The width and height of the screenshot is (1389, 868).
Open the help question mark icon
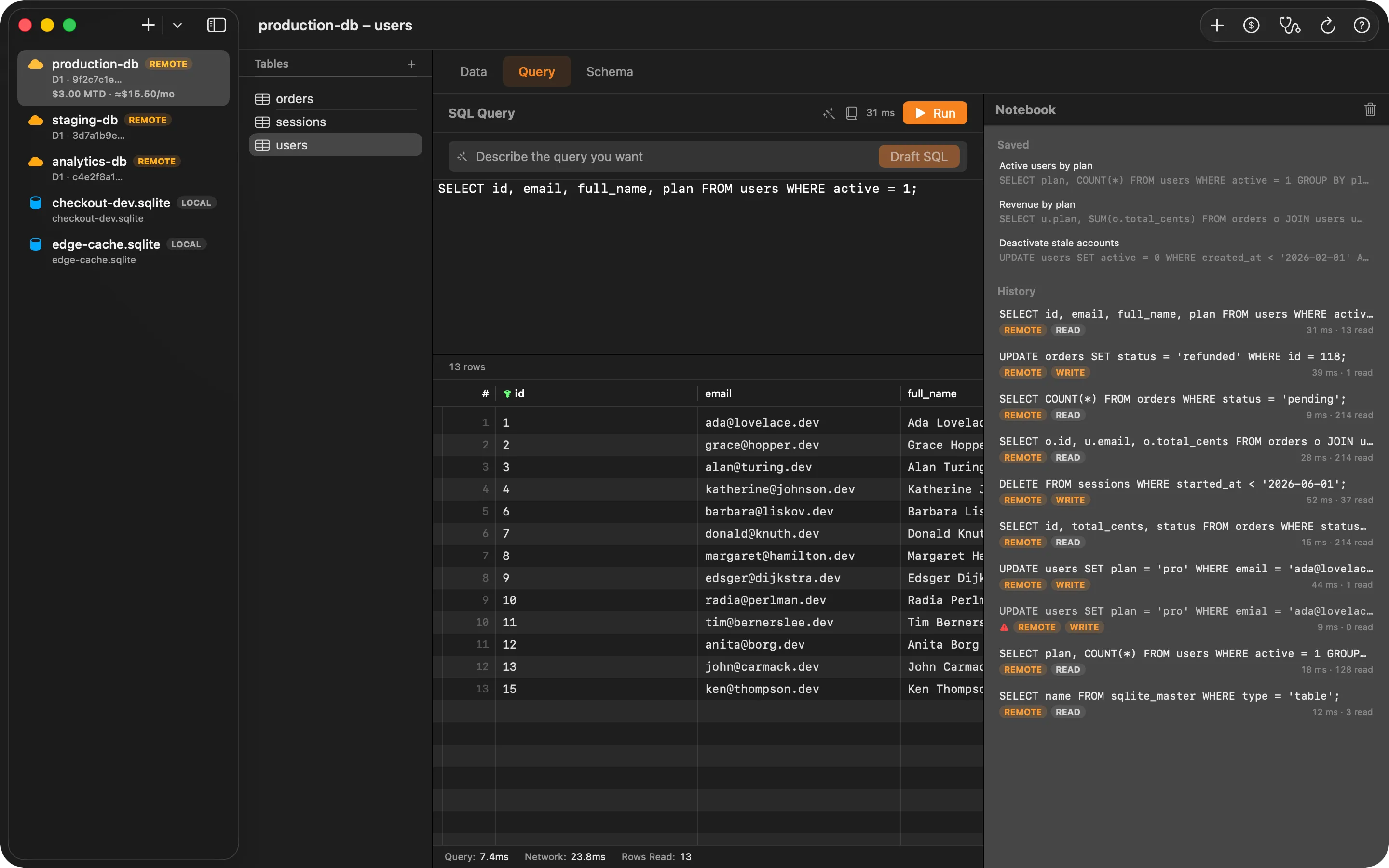point(1362,25)
